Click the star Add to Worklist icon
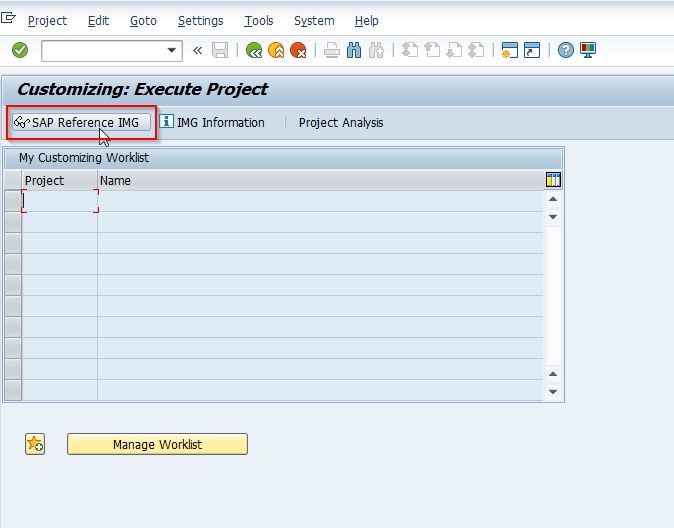Image resolution: width=674 pixels, height=528 pixels. 35,444
